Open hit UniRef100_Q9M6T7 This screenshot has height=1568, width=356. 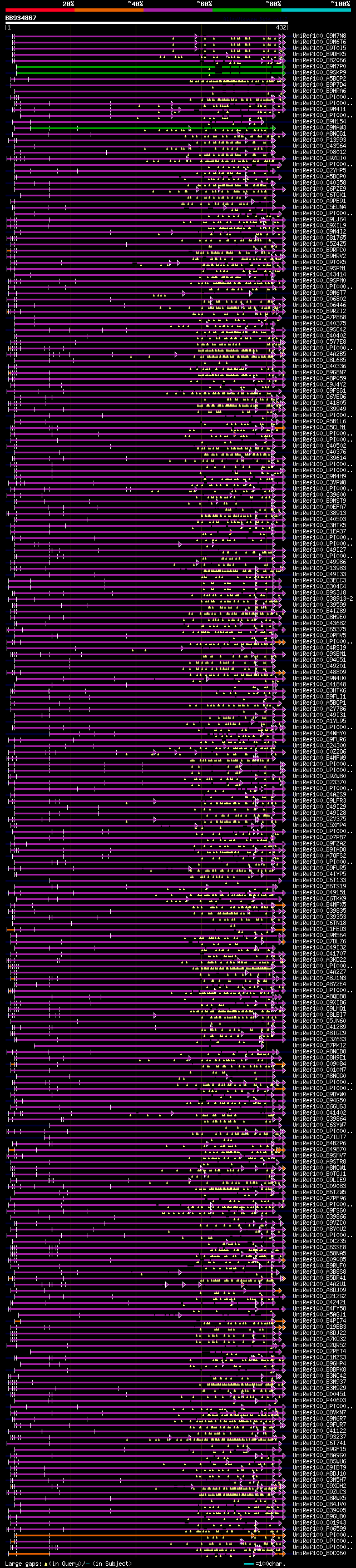pos(319,293)
